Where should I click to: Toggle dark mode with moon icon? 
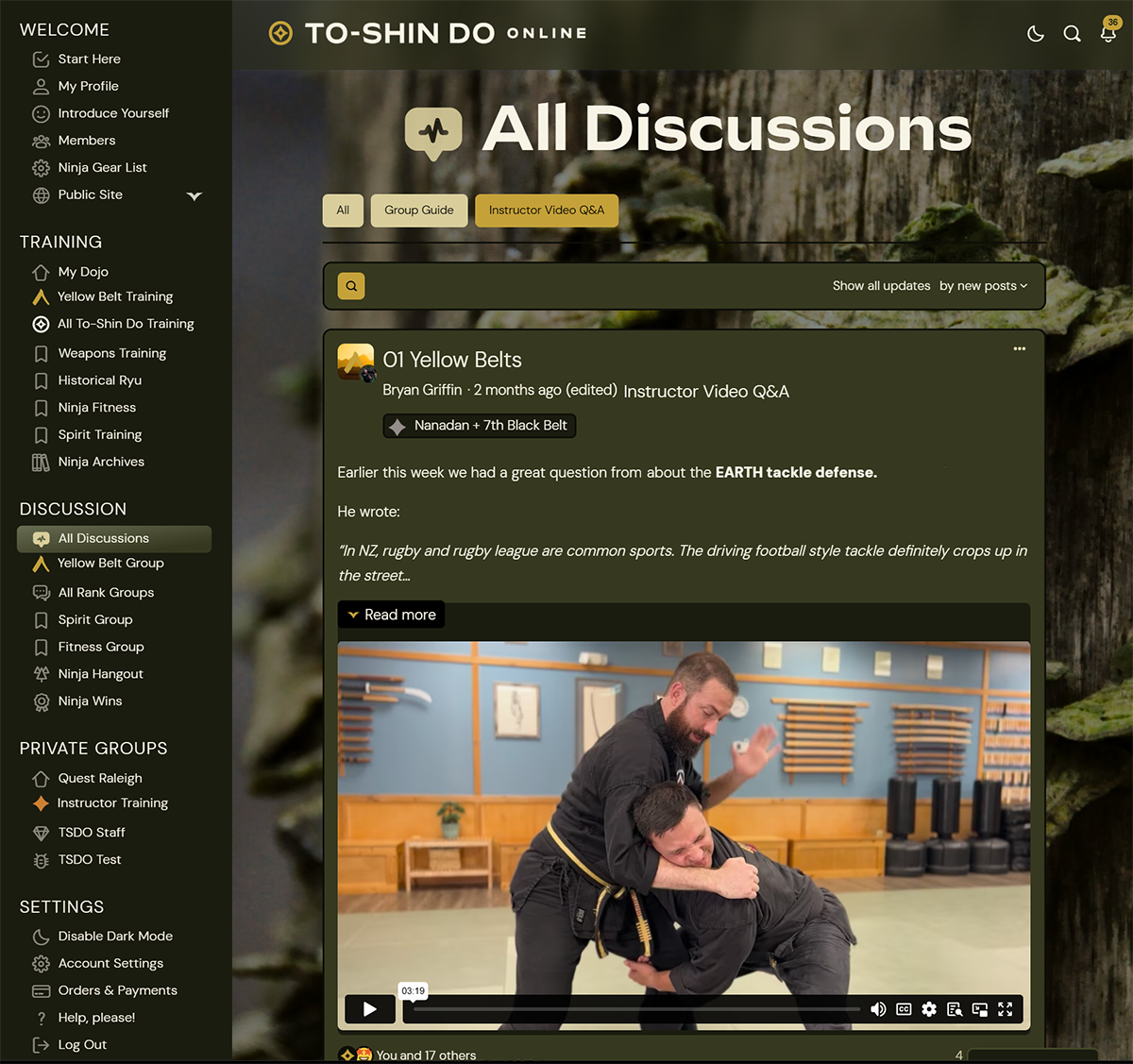pyautogui.click(x=1036, y=33)
